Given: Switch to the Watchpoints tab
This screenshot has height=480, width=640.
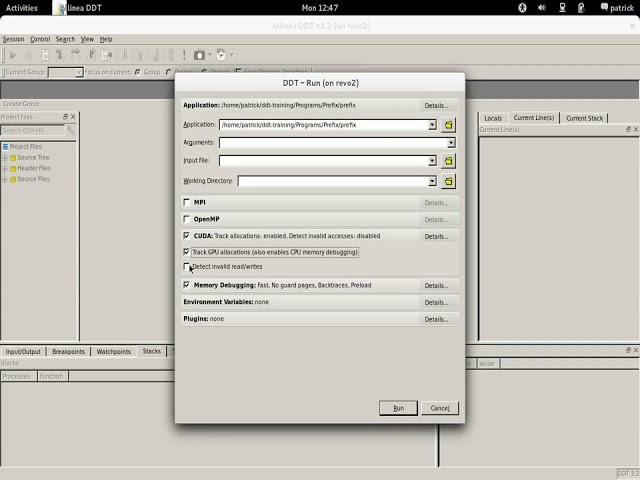Looking at the screenshot, I should (x=113, y=351).
